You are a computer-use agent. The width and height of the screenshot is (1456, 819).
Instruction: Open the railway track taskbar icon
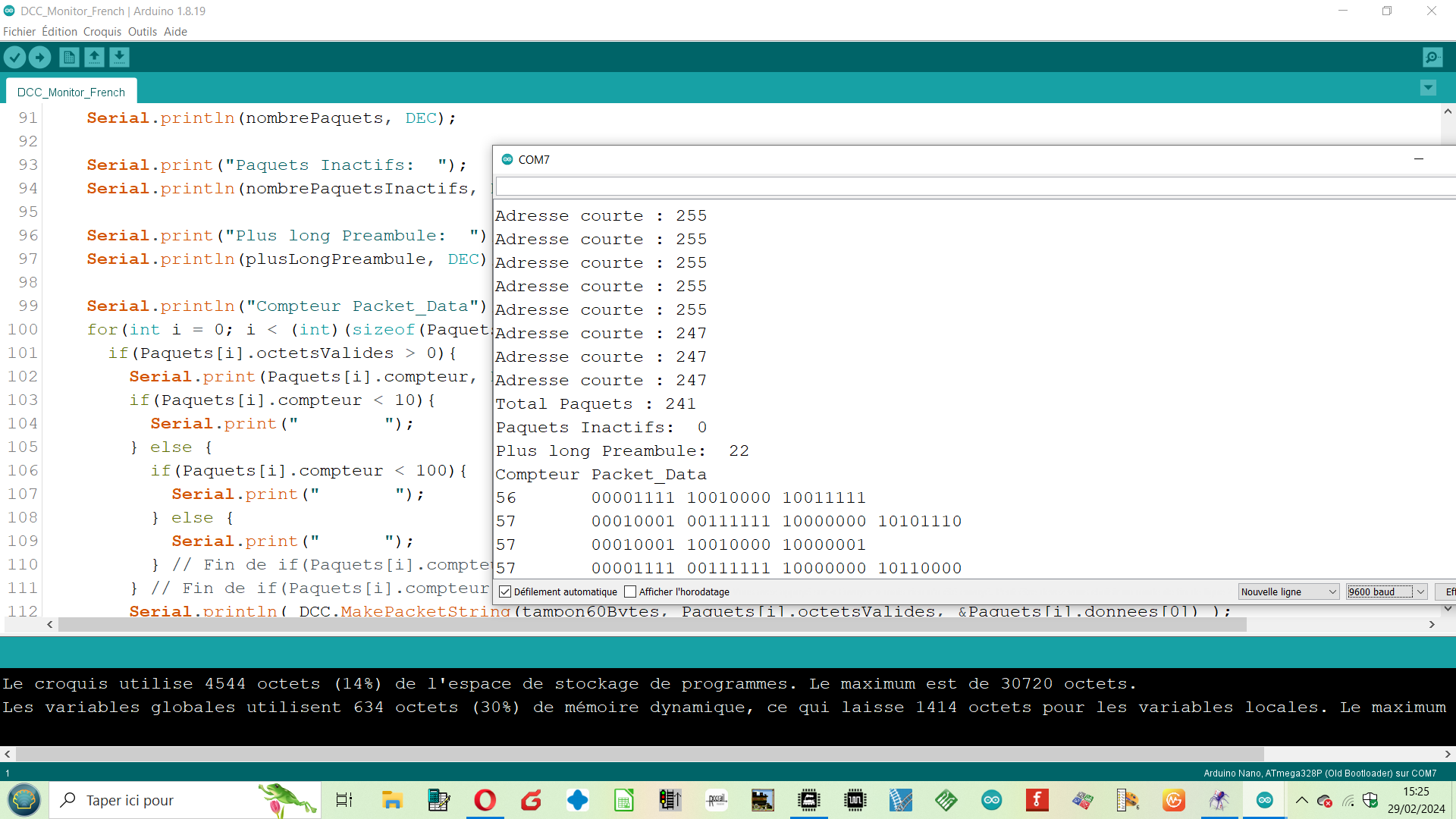pos(901,800)
